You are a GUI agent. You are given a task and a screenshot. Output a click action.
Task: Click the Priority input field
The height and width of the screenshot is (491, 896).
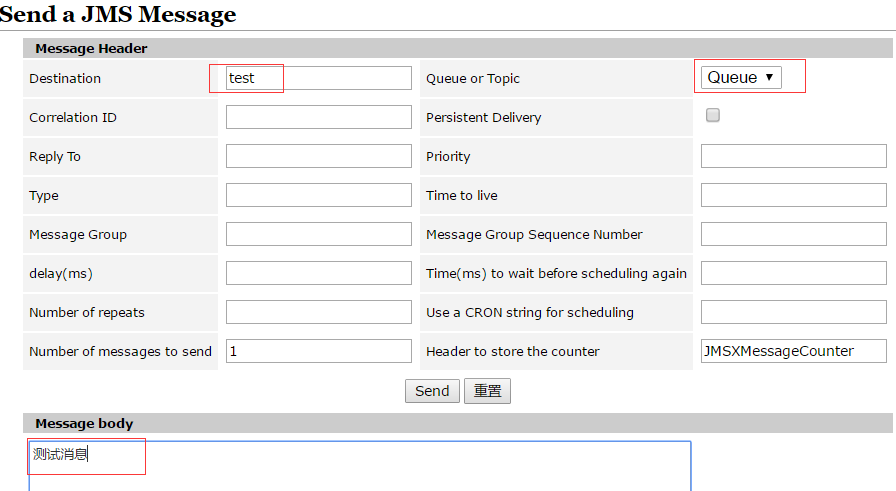[793, 156]
